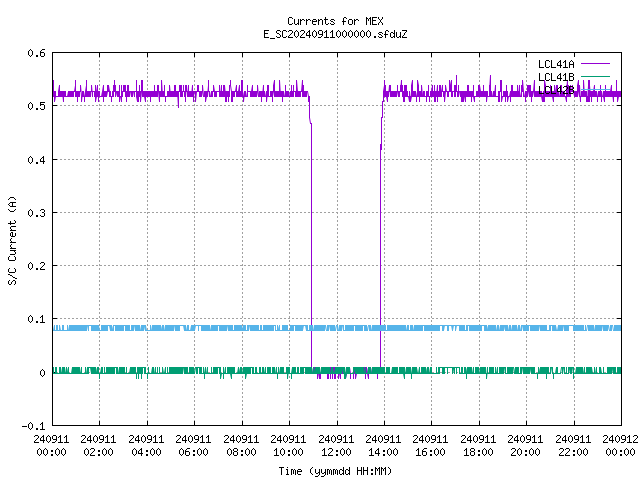Click the 240912 00:00 x-axis tick label
Image resolution: width=640 pixels, height=480 pixels.
tap(620, 446)
